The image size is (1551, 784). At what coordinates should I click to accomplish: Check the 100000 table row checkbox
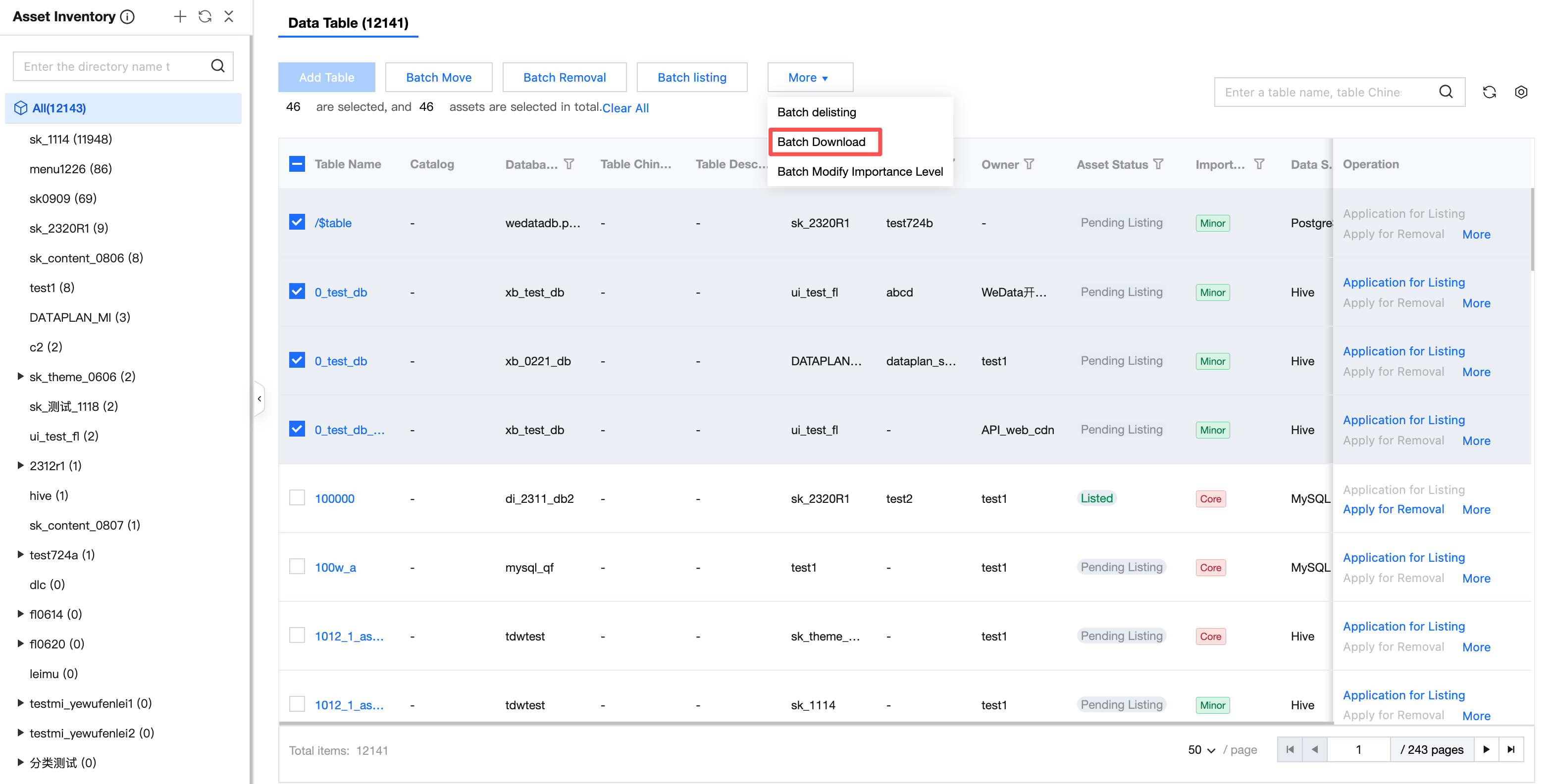(297, 497)
